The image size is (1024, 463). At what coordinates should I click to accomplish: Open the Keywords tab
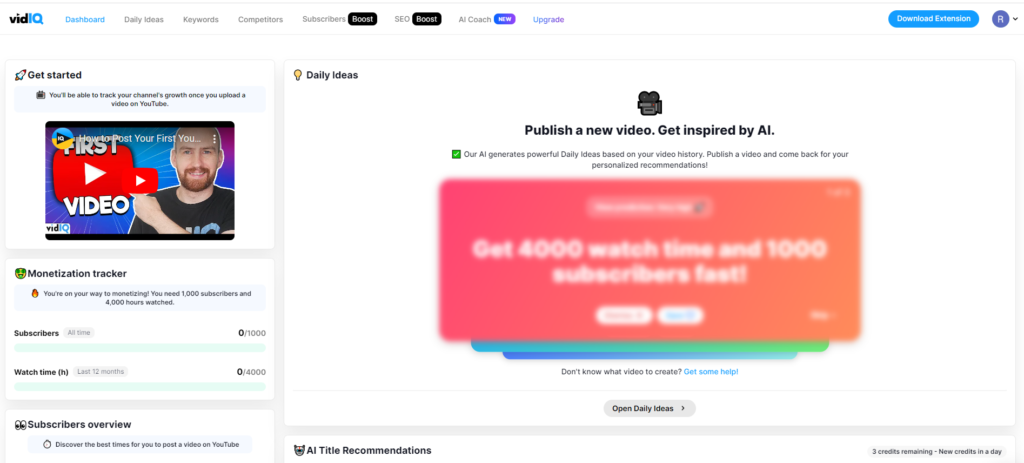coord(200,20)
